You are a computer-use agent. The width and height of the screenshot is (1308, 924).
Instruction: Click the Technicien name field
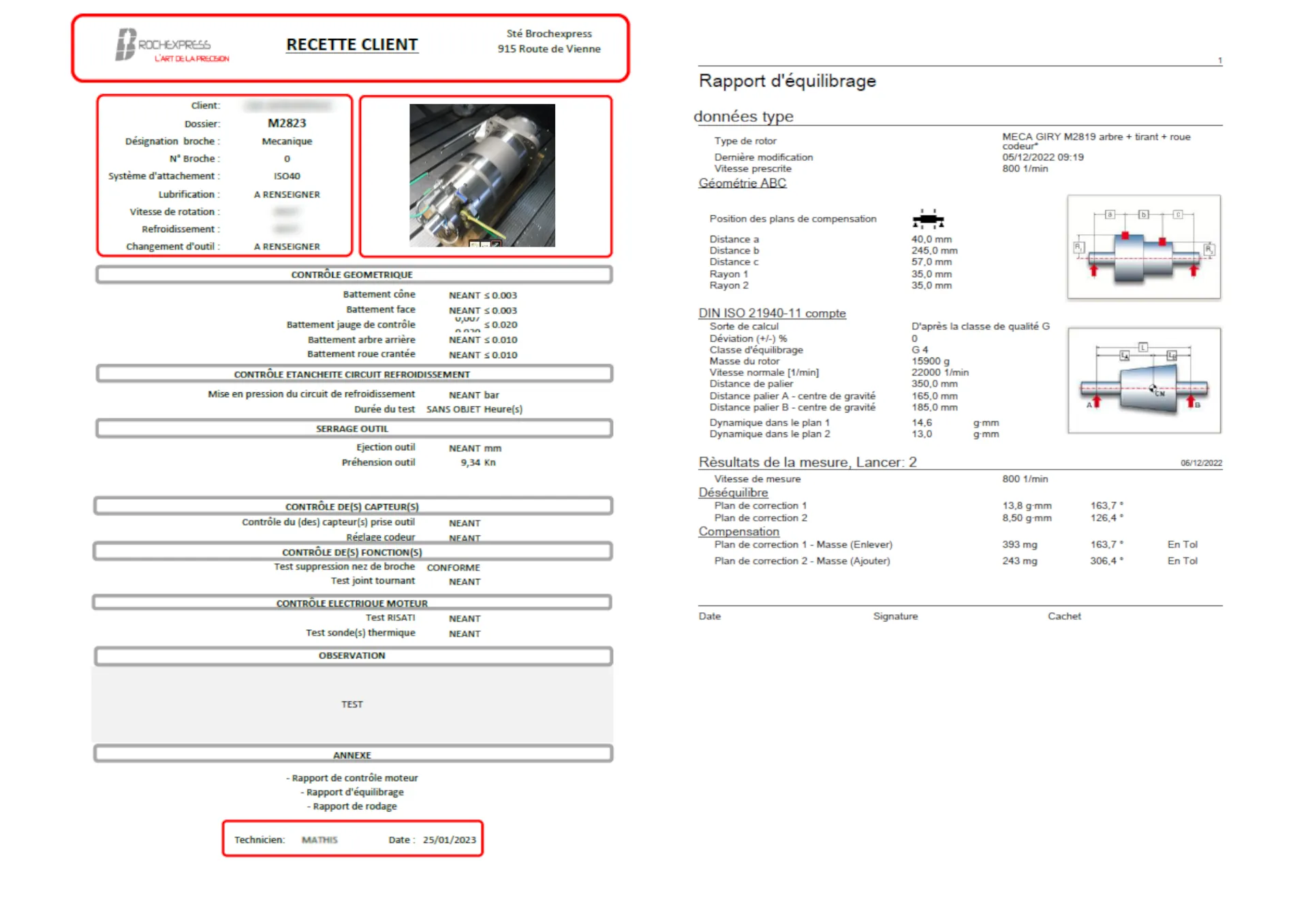click(x=320, y=840)
